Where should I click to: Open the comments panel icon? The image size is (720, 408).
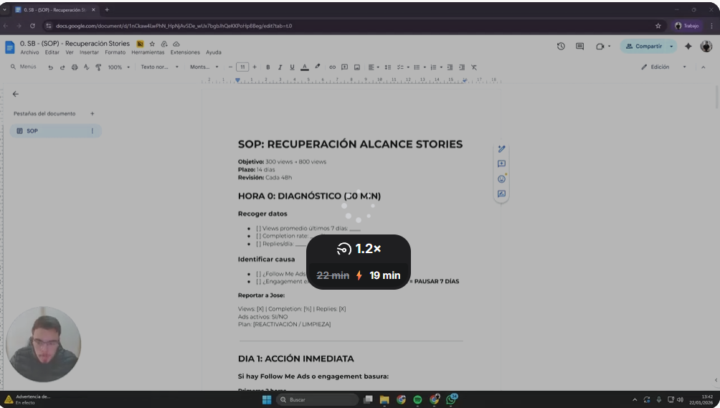point(580,46)
